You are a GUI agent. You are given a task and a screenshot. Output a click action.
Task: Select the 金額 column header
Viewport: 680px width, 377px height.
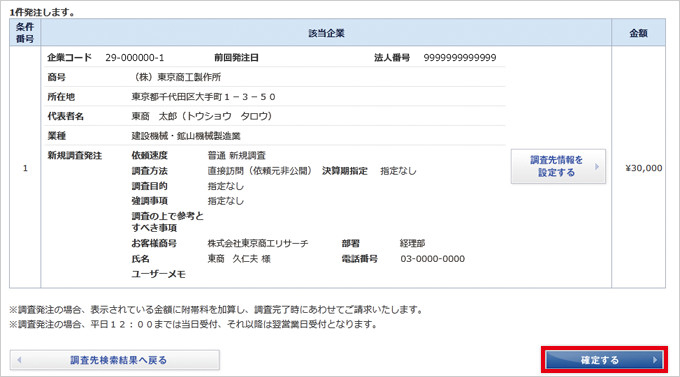[x=638, y=33]
